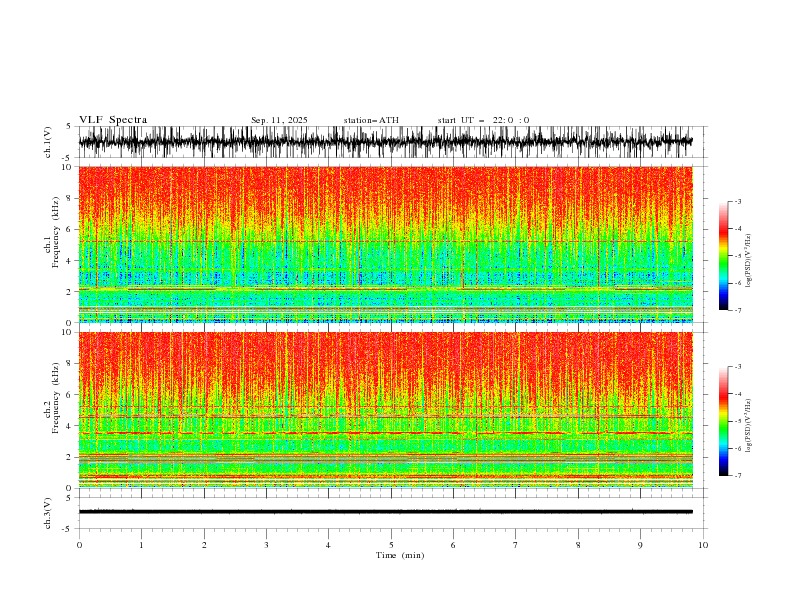Click time axis tick label "1"
This screenshot has height=612, width=792.
click(141, 545)
